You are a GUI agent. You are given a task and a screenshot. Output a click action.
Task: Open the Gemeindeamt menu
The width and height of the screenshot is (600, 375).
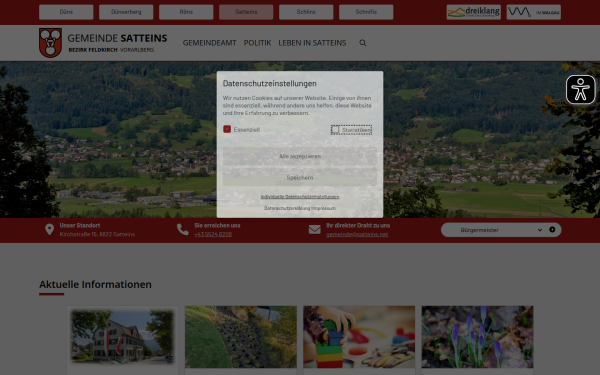point(209,43)
